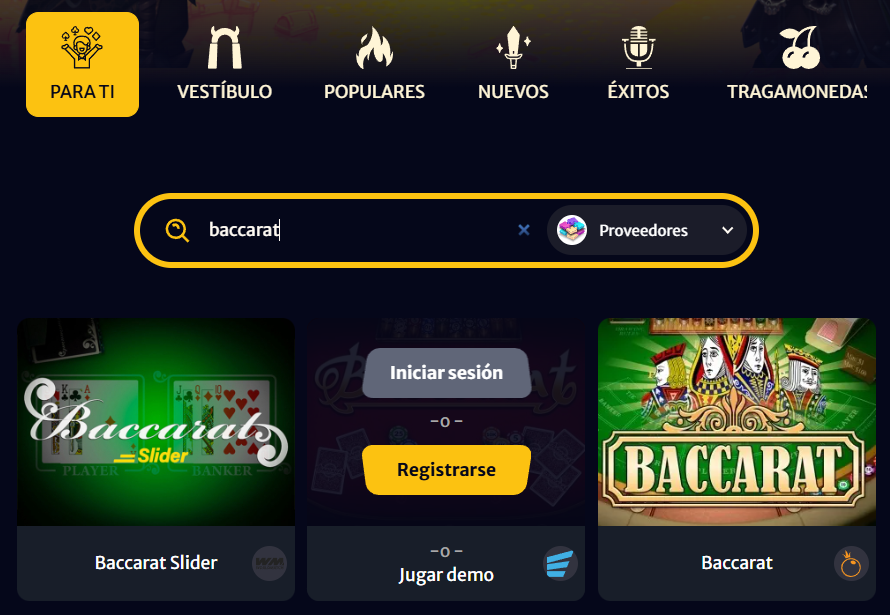The height and width of the screenshot is (615, 890).
Task: Switch to the VESTÍBULO tab
Action: pyautogui.click(x=225, y=64)
